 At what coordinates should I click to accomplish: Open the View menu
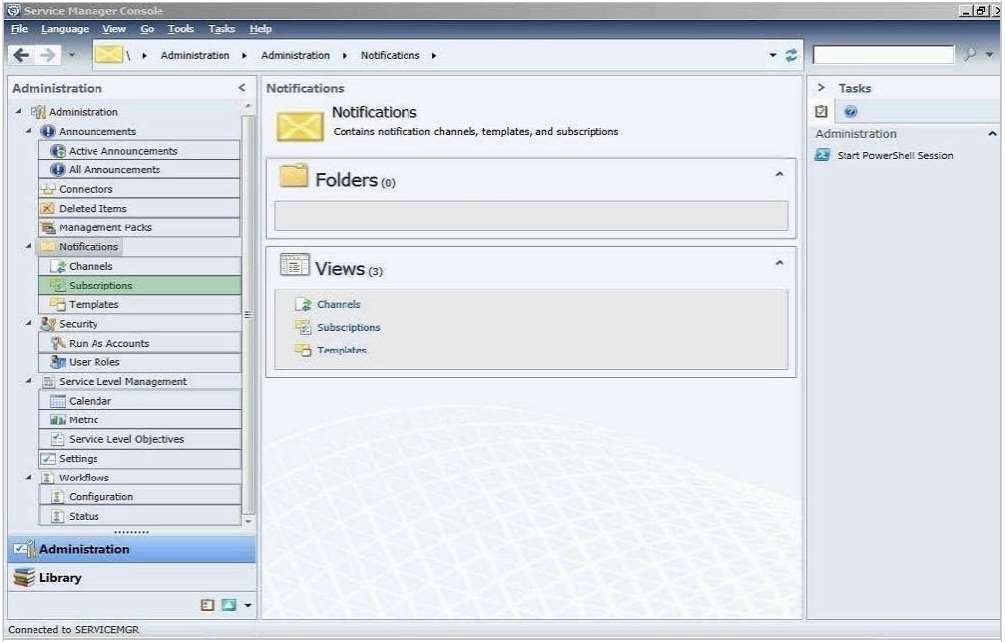click(114, 29)
